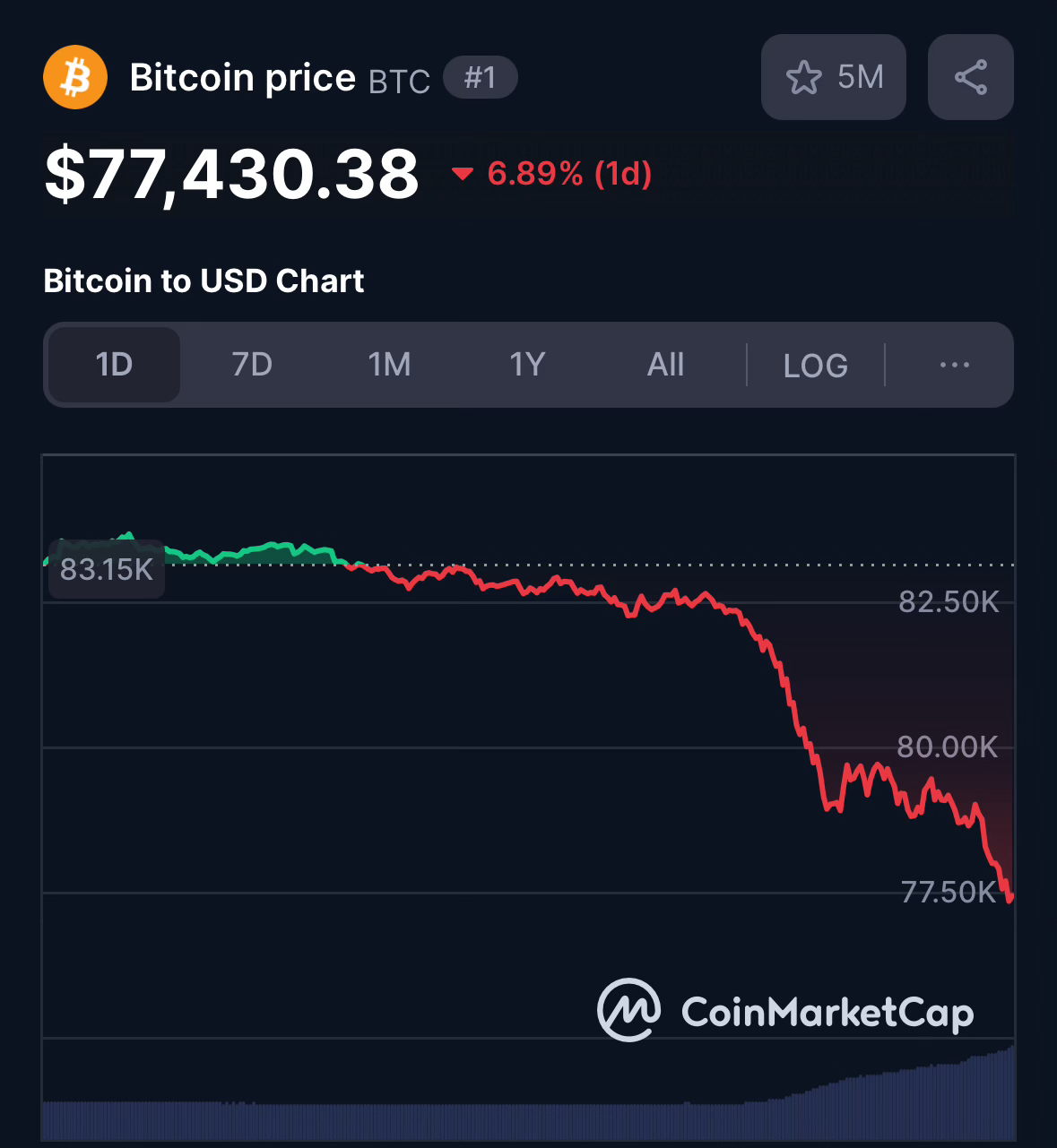The image size is (1057, 1148).
Task: Click the 83.15K opening price label
Action: click(107, 569)
